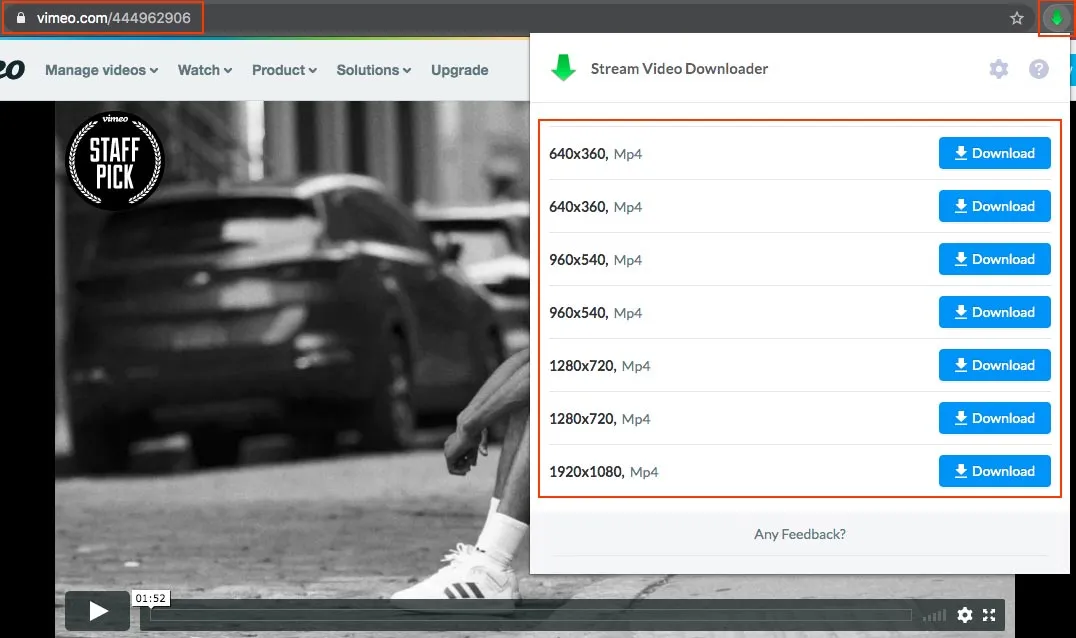
Task: Click the padlock icon beside the URL
Action: [x=22, y=16]
